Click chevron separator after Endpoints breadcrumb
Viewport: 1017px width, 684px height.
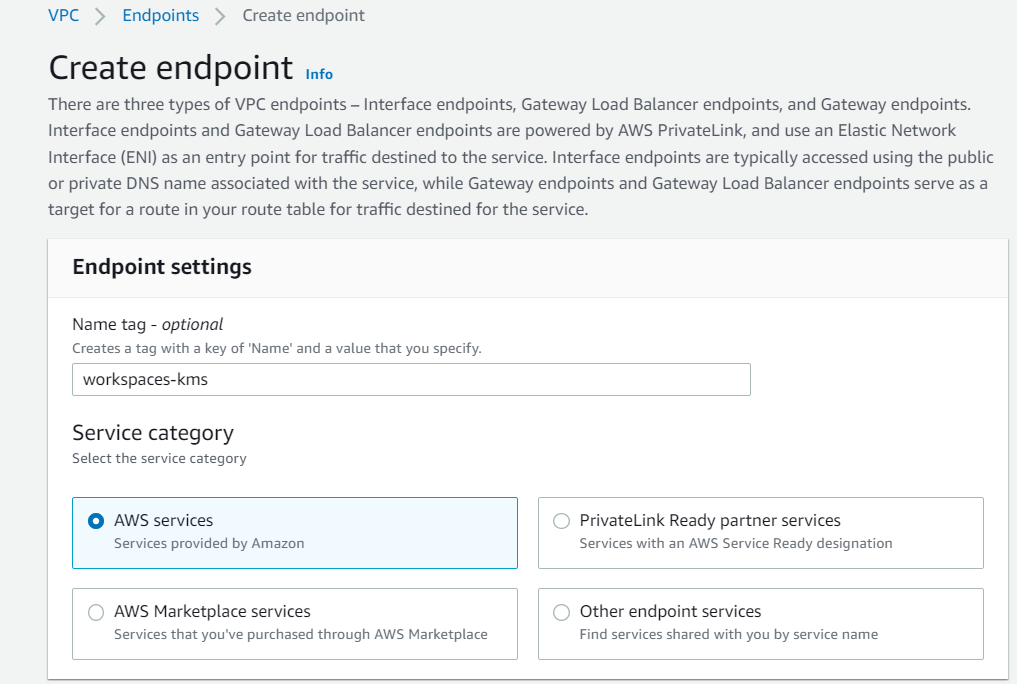[220, 17]
